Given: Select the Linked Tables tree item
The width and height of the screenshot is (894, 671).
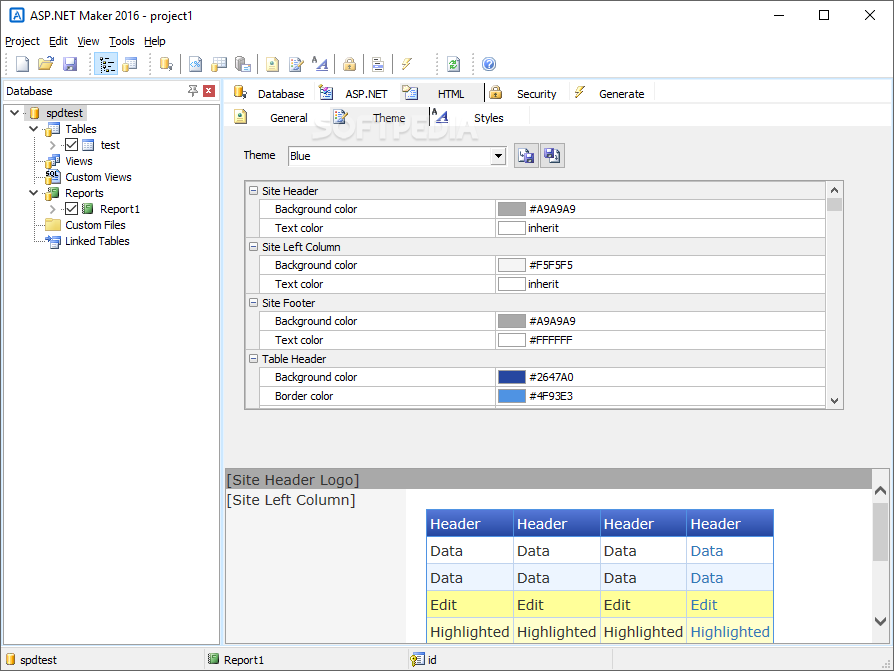Looking at the screenshot, I should click(97, 241).
